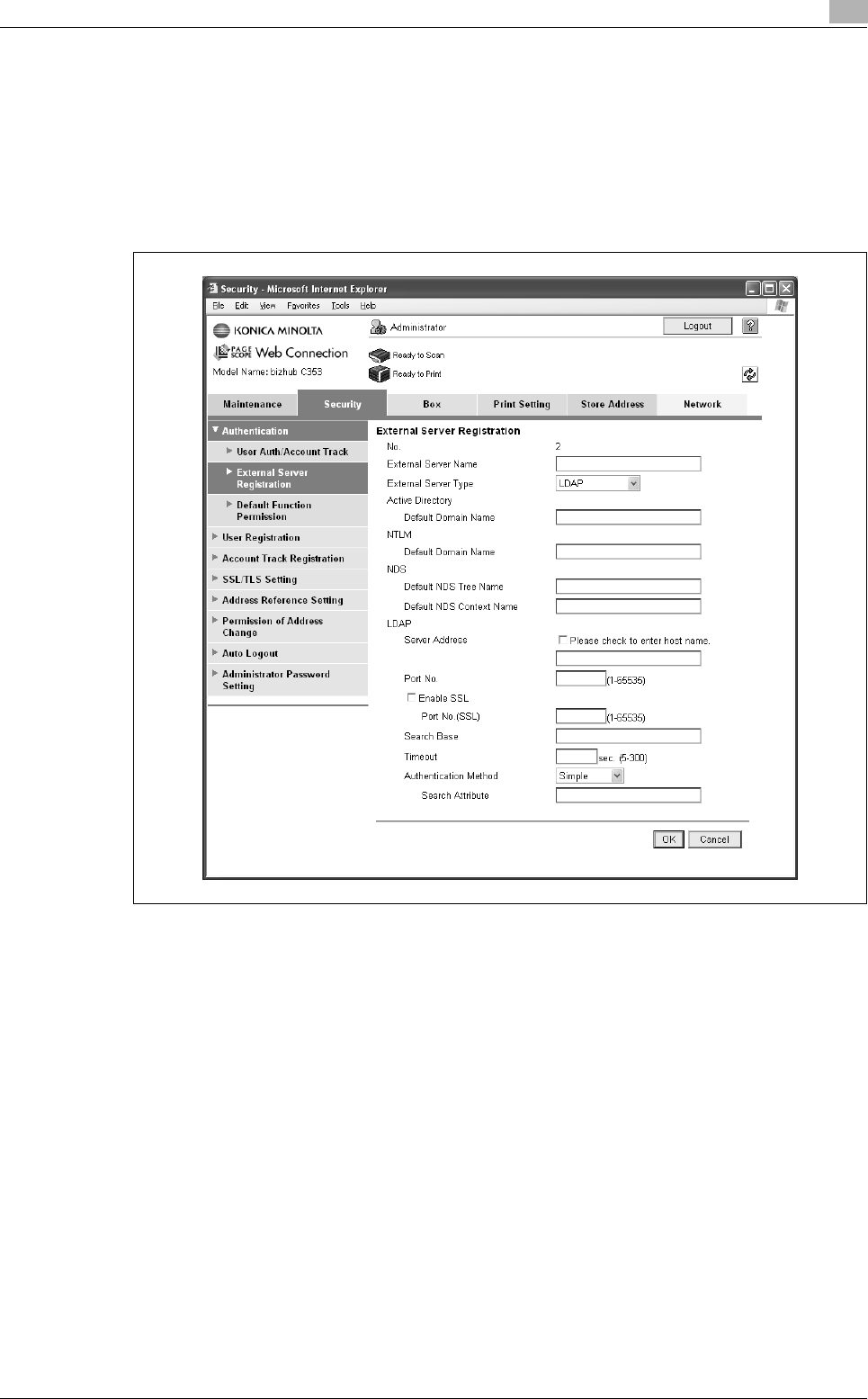Click Active Directory Default Domain Name field
This screenshot has height=1399, width=868.
coord(628,517)
